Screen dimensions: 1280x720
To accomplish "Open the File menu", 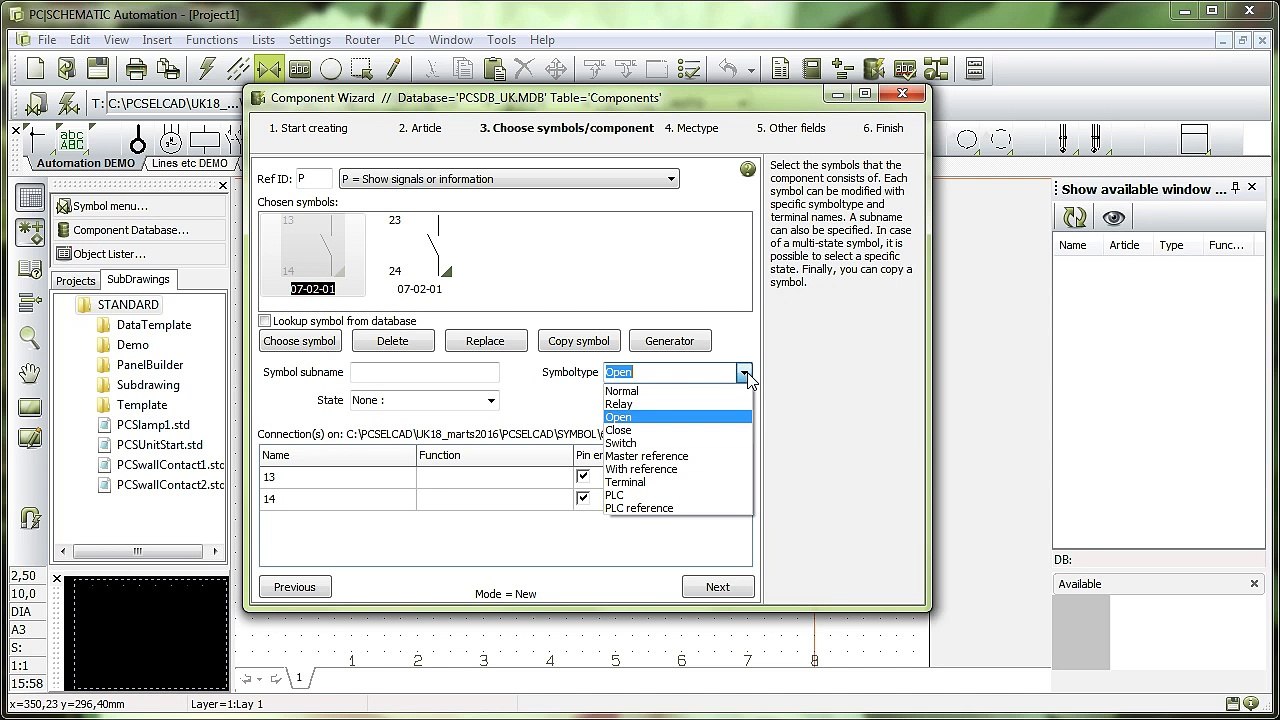I will 47,40.
